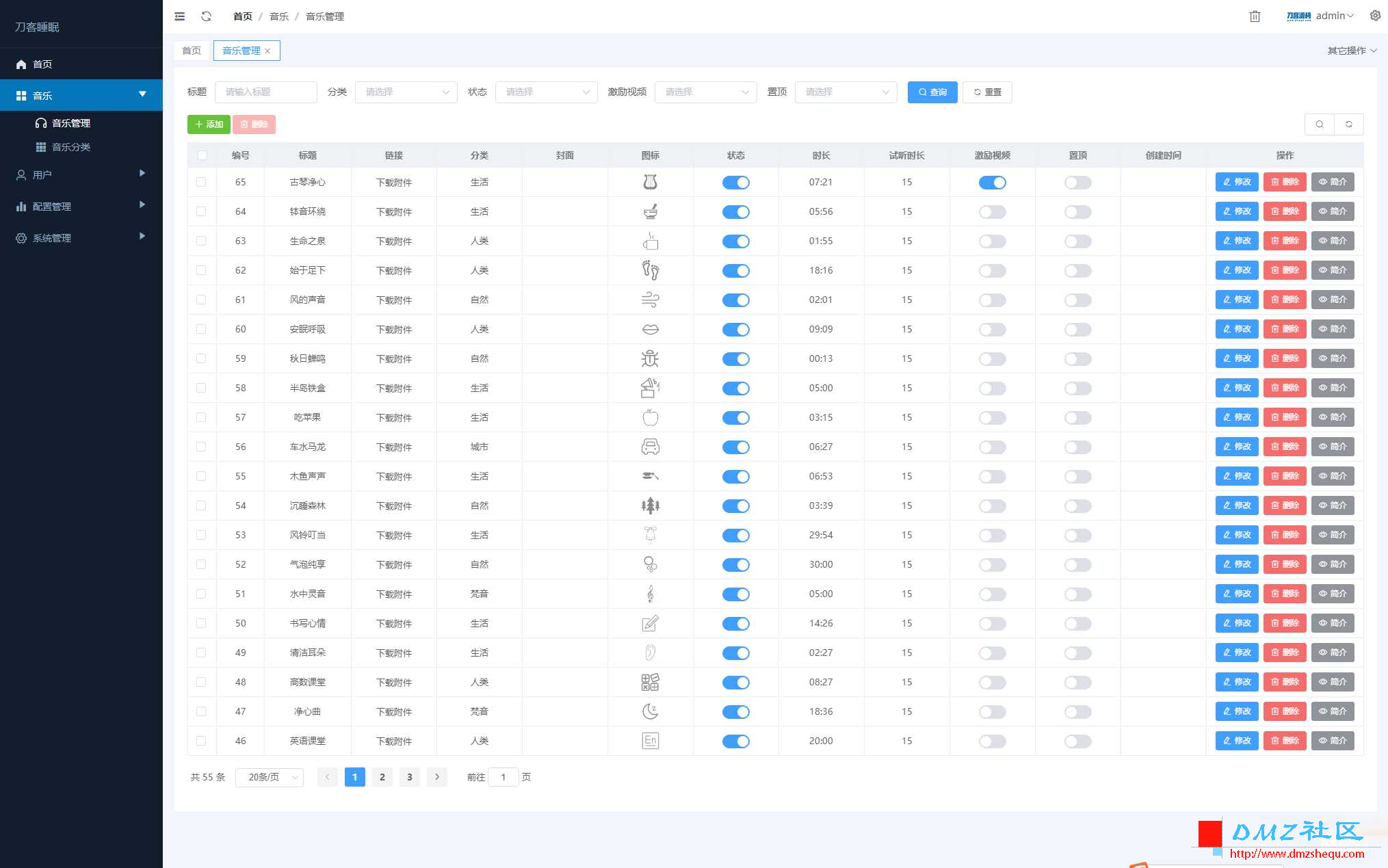Click the next page arrow
Viewport: 1388px width, 868px height.
click(x=437, y=777)
